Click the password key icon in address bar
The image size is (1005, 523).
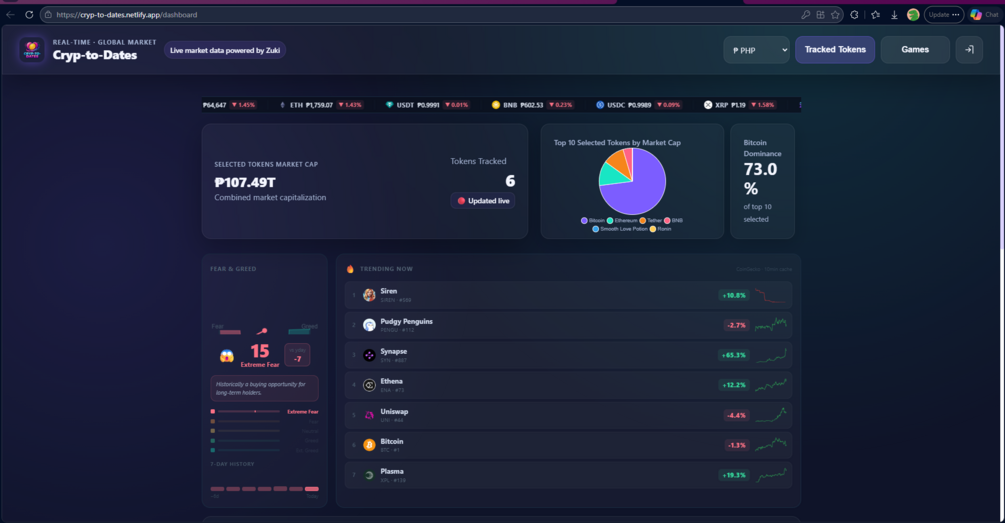tap(806, 14)
